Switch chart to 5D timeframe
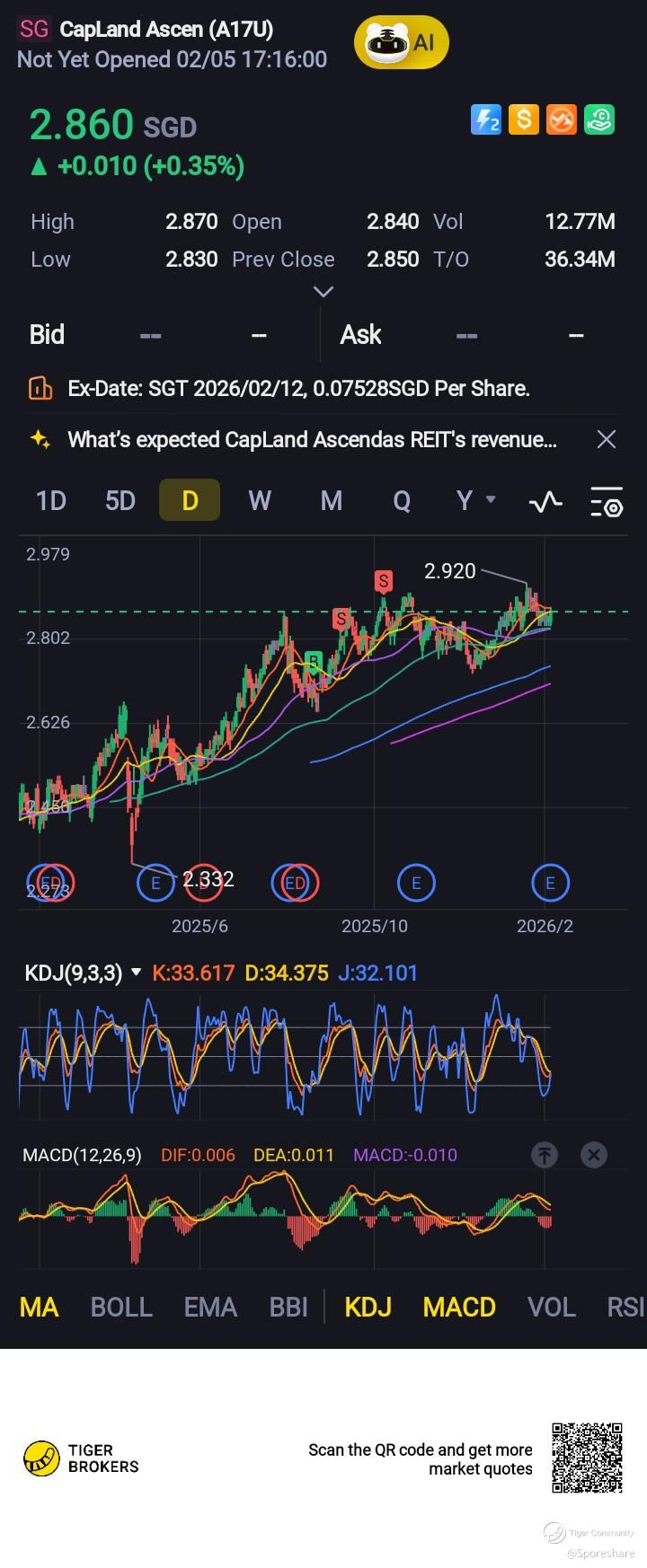Viewport: 647px width, 1568px height. click(x=120, y=500)
